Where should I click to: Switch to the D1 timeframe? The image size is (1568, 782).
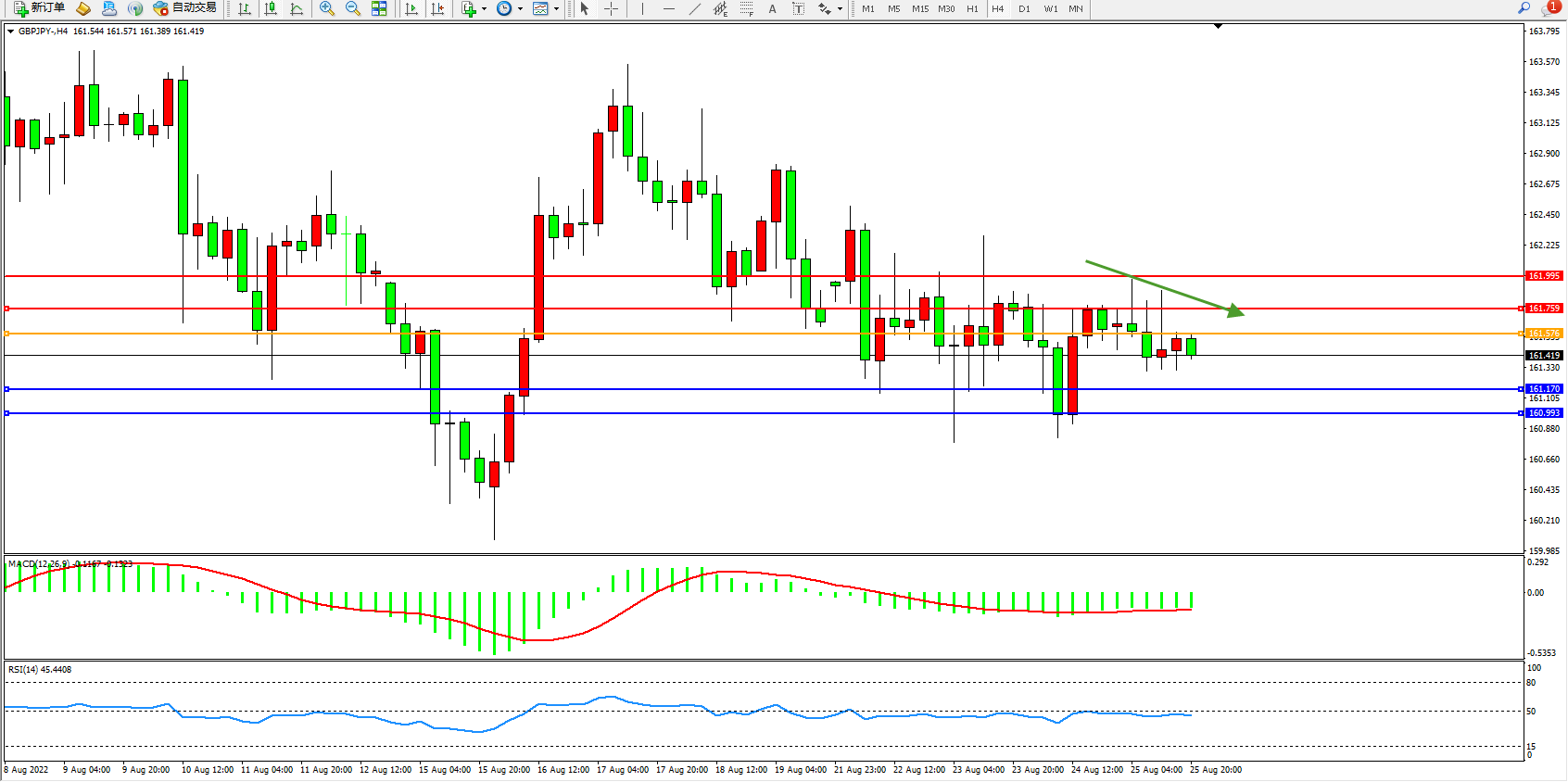point(1024,8)
